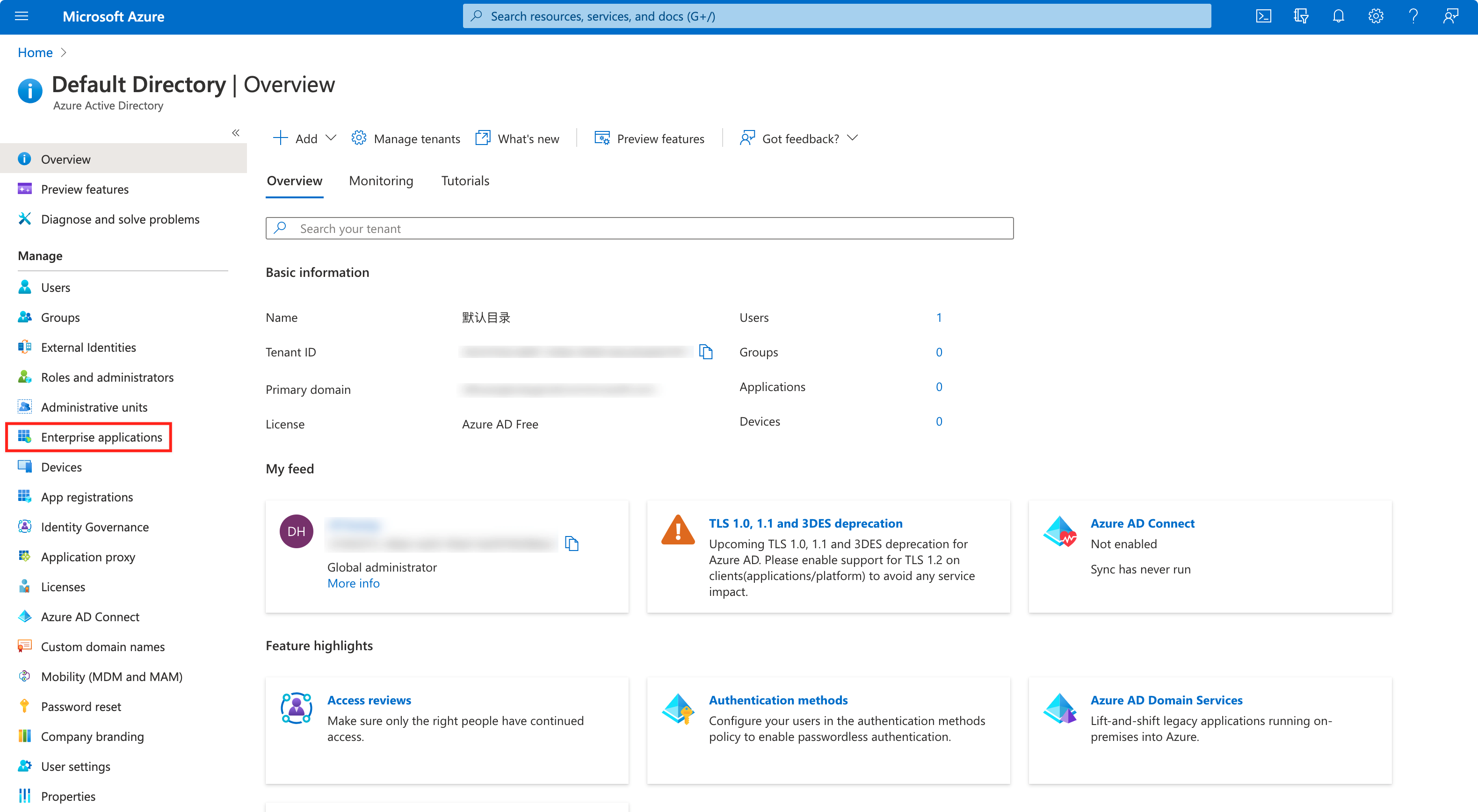The height and width of the screenshot is (812, 1478).
Task: Open More info under Global administrator
Action: pos(354,582)
